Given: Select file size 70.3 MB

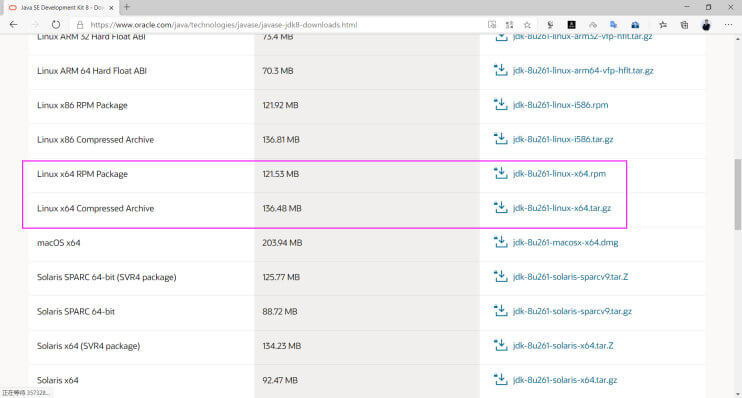Looking at the screenshot, I should [278, 71].
